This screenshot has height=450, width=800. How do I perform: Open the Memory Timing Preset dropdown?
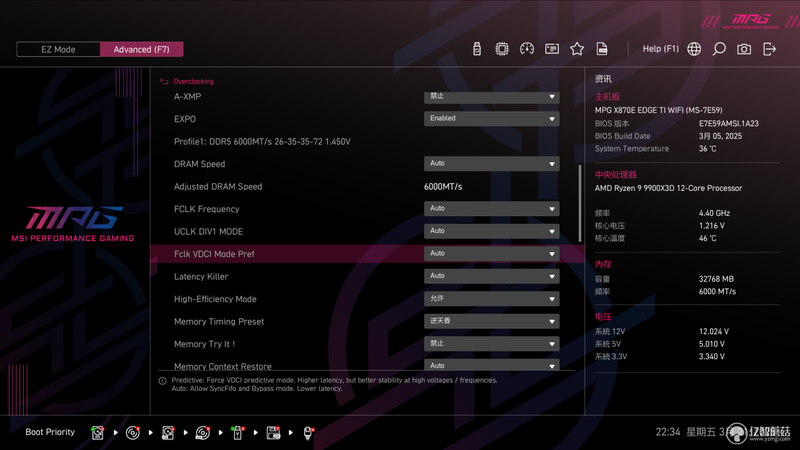tap(491, 320)
